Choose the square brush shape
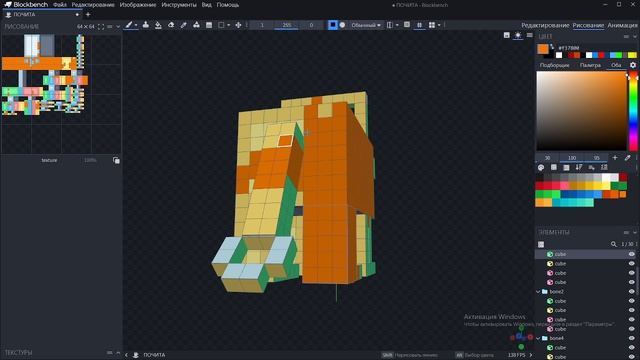640x360 pixels. pos(333,25)
